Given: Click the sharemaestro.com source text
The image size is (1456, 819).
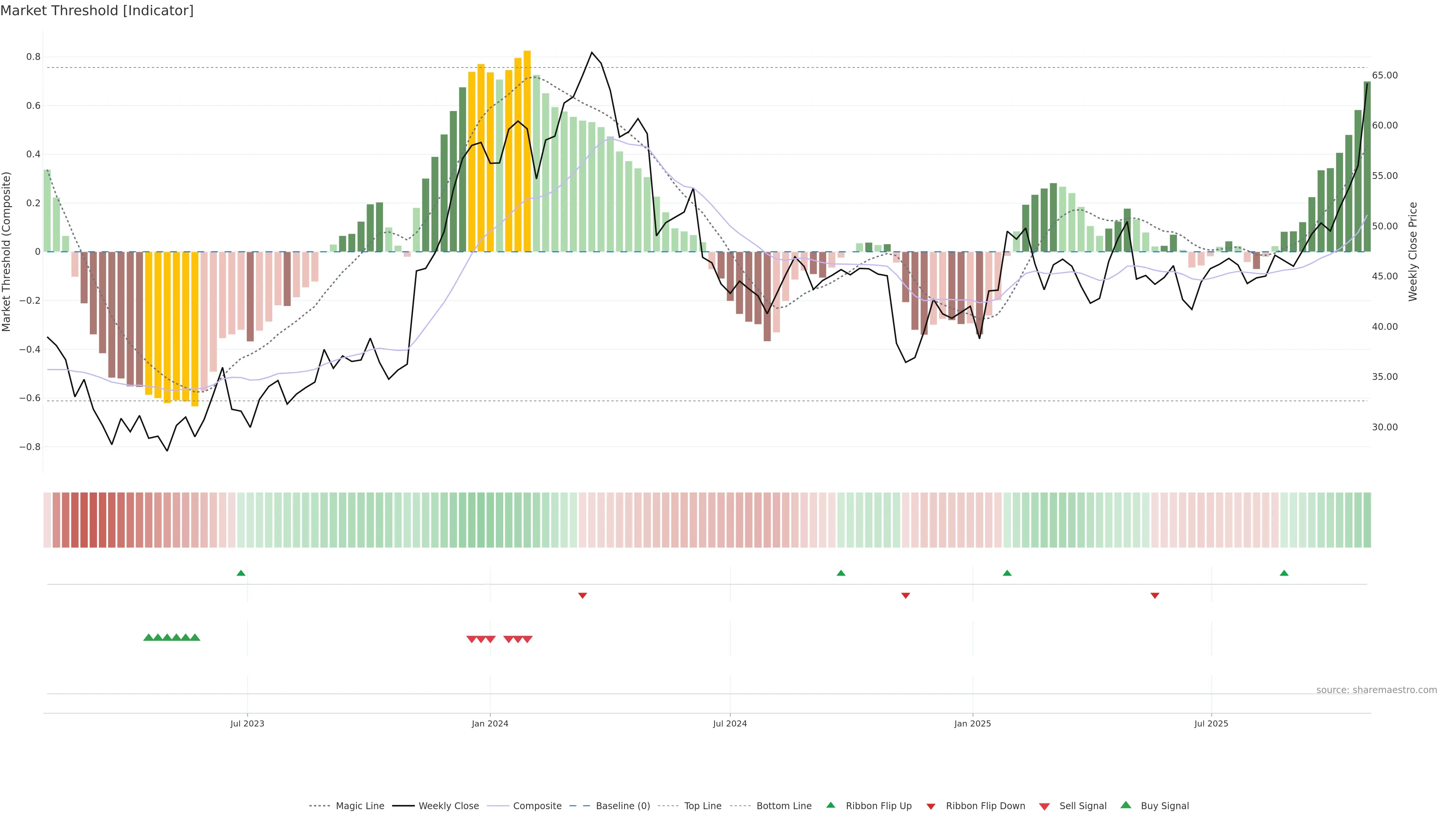Looking at the screenshot, I should click(x=1376, y=690).
